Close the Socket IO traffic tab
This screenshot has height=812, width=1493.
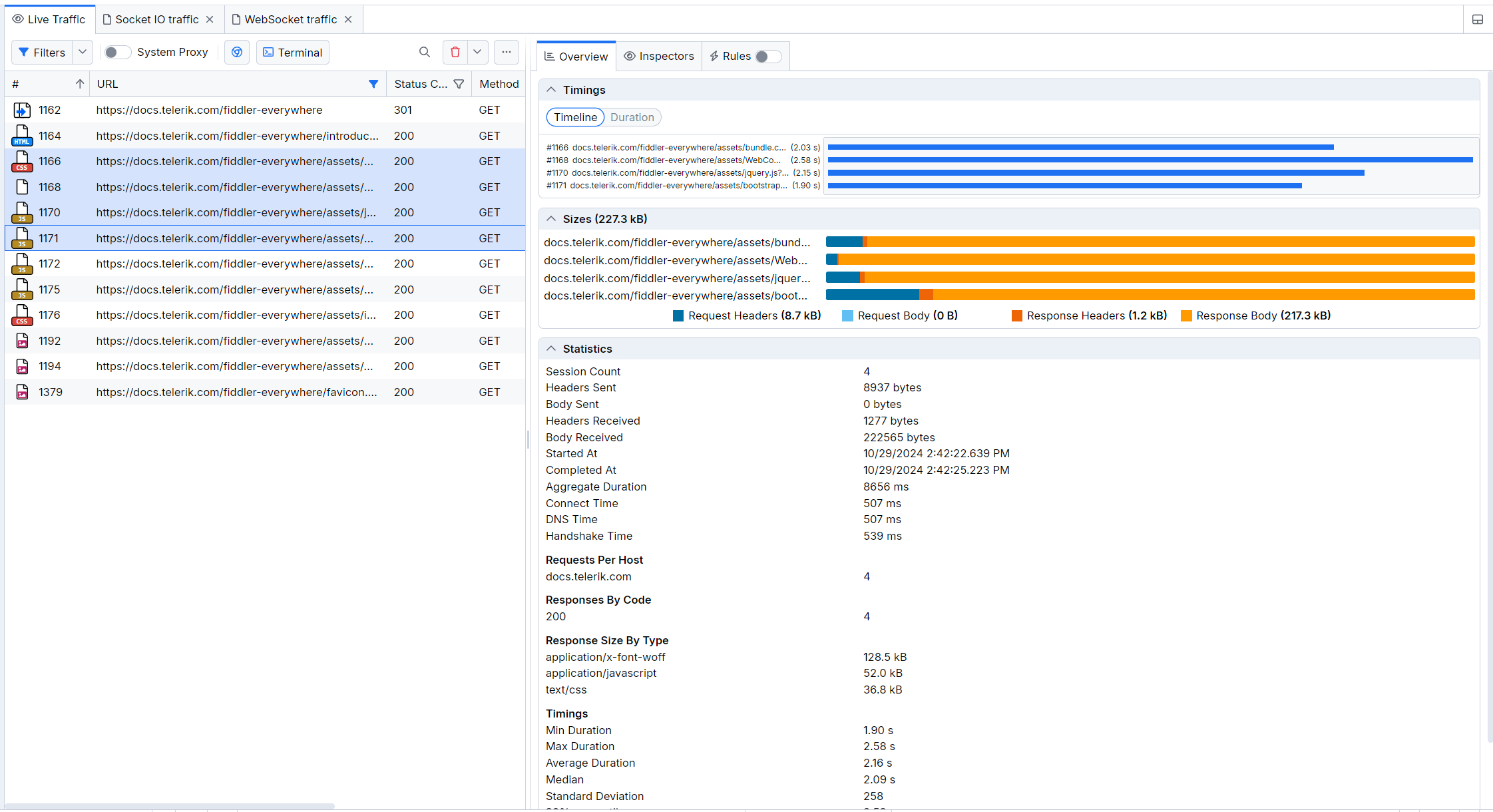pos(210,19)
